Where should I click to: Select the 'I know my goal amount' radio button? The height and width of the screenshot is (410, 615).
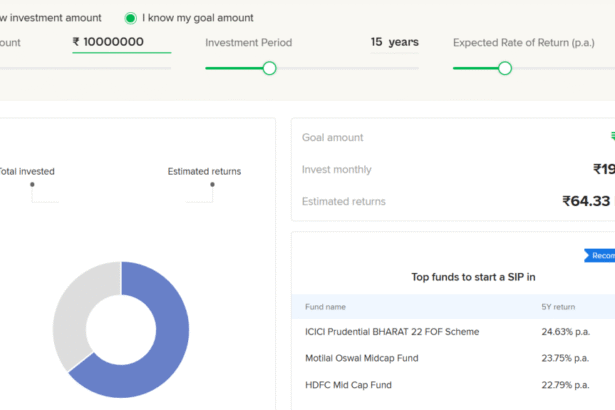tap(130, 18)
